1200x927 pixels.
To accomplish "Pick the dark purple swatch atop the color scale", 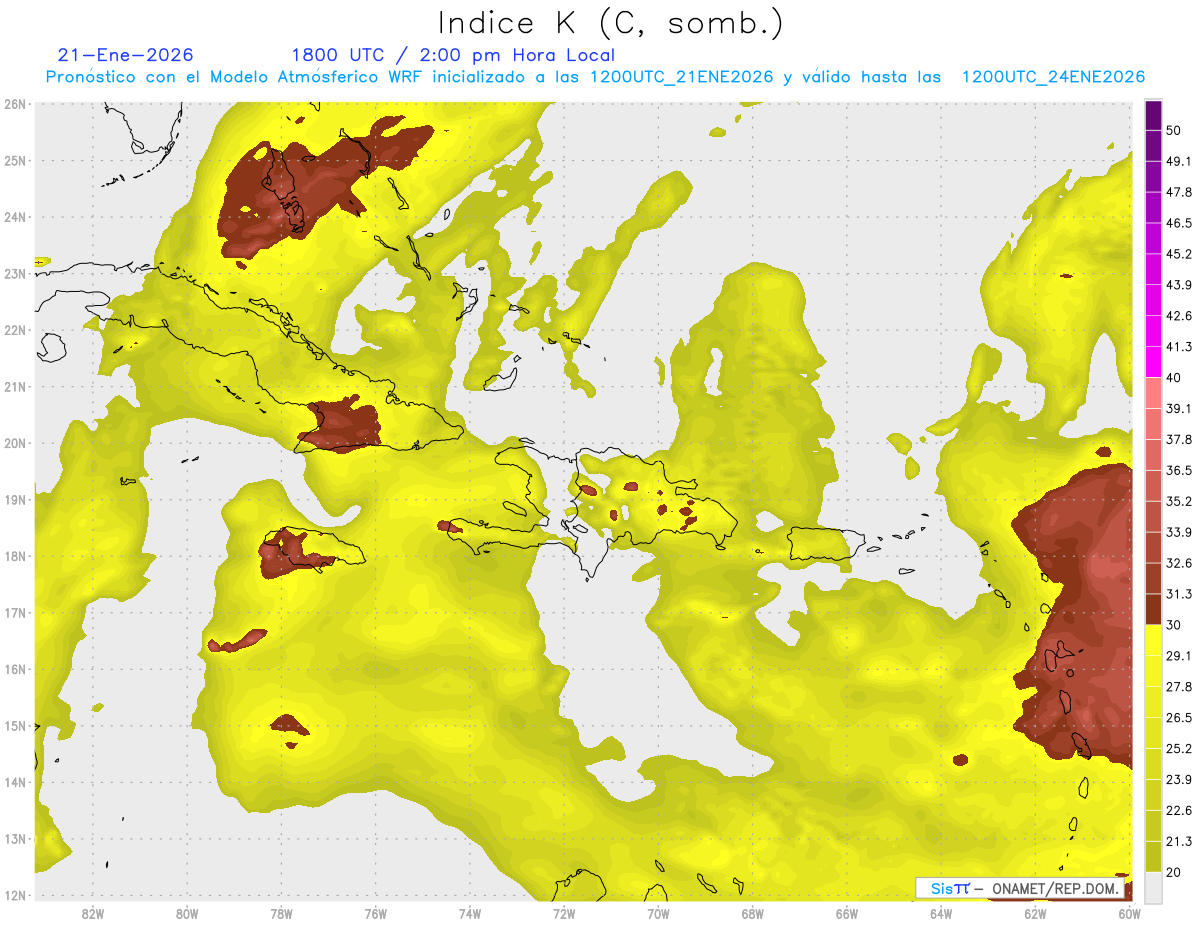I will coord(1153,115).
